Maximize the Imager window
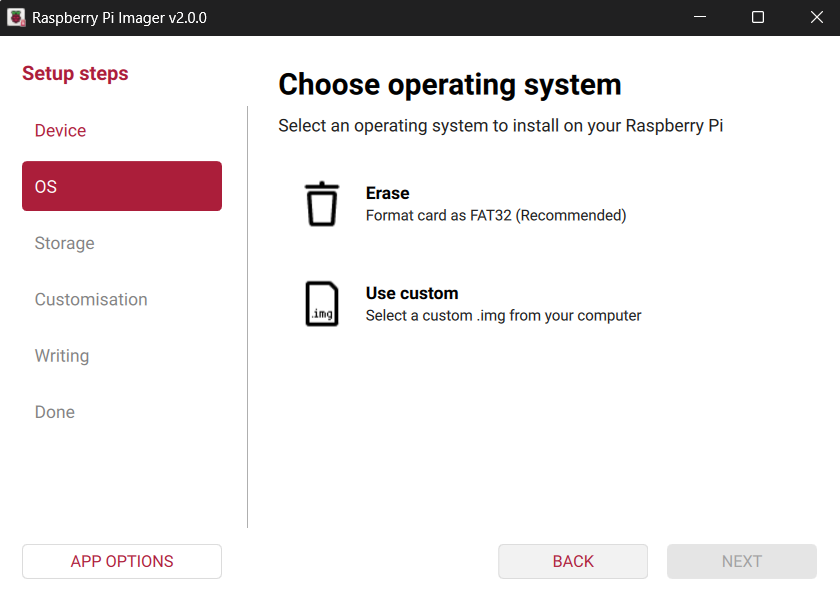The height and width of the screenshot is (595, 840). 758,18
